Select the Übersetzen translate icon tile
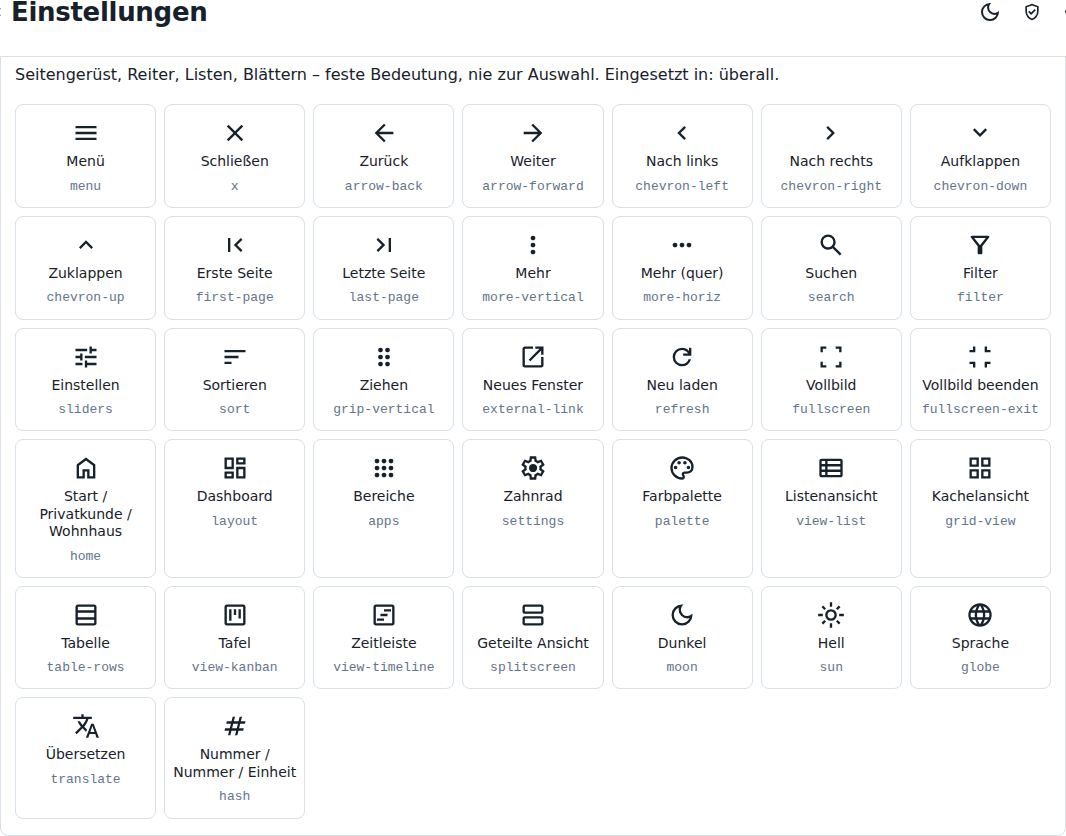Viewport: 1066px width, 836px height. pos(85,758)
